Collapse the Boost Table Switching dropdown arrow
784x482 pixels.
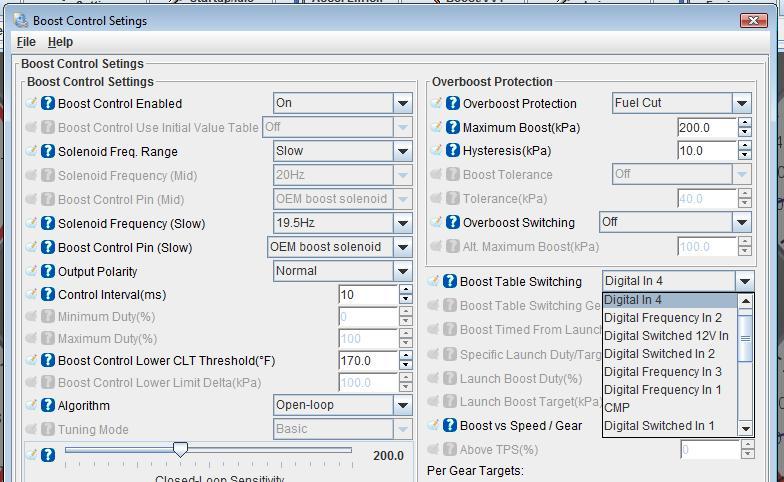coord(744,282)
